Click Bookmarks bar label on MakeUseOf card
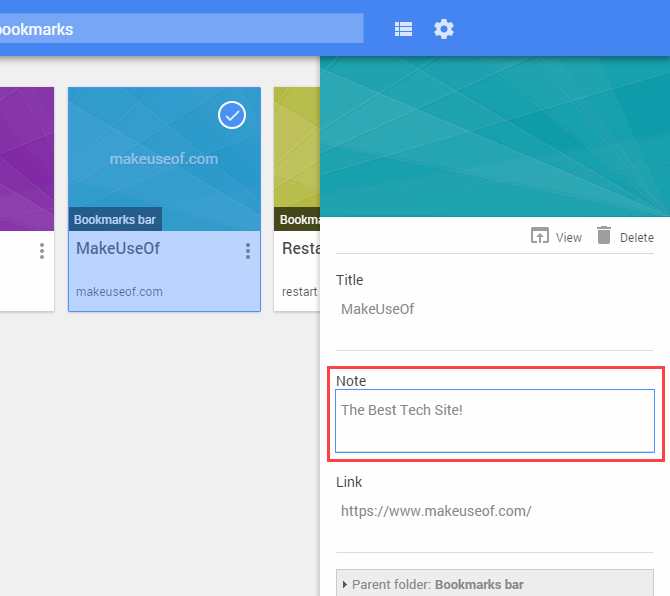Viewport: 670px width, 596px height. point(115,219)
